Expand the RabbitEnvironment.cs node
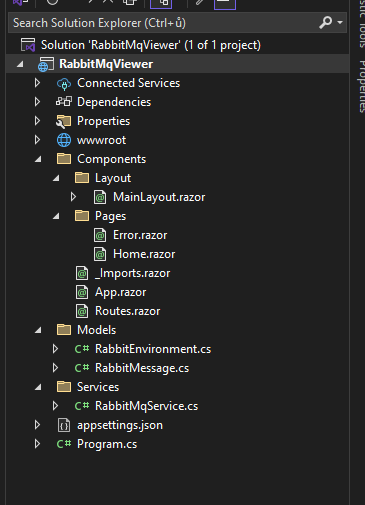Screen dimensions: 365x505 [x=55, y=349]
